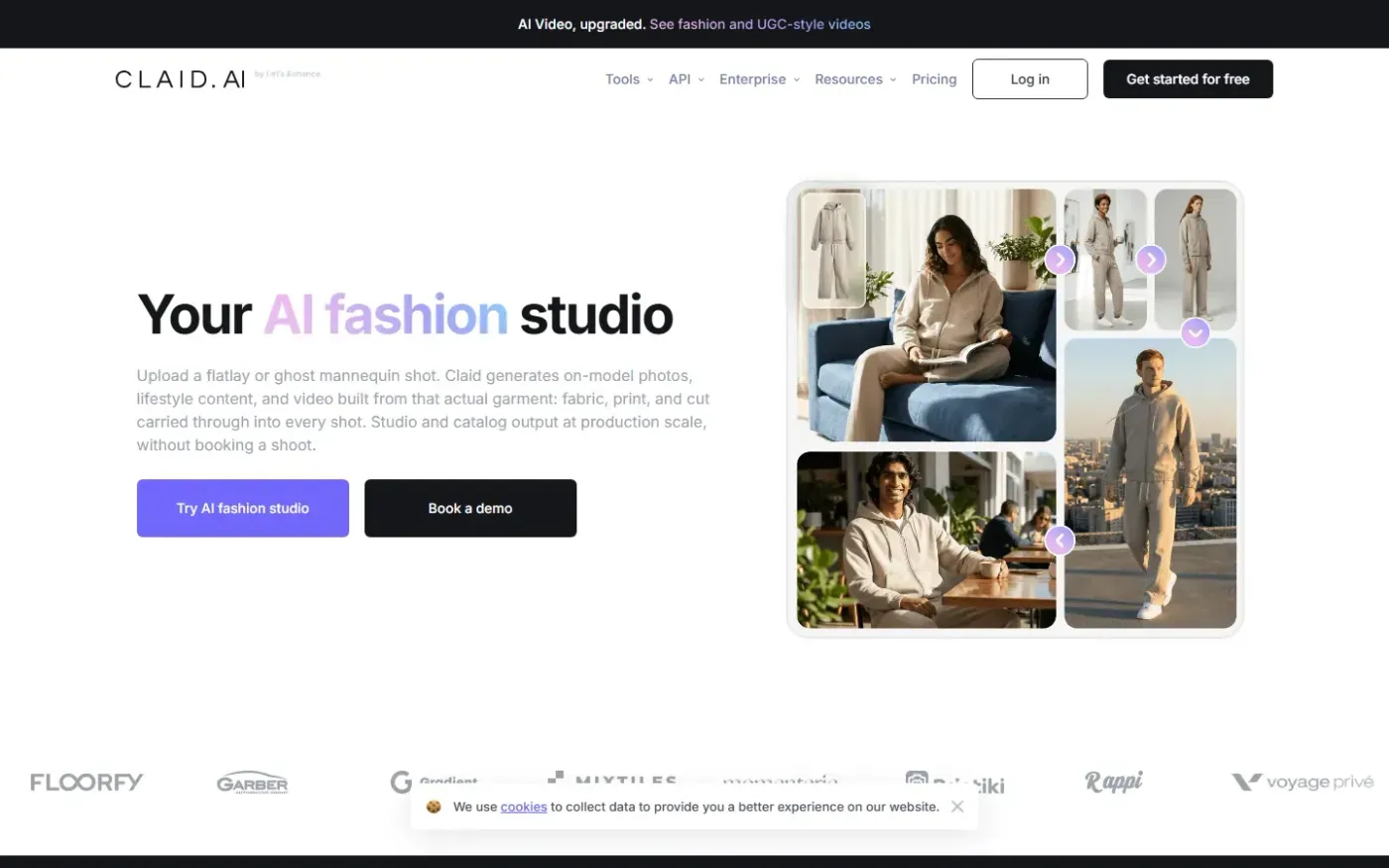Expand the Tools dropdown menu

pos(629,79)
